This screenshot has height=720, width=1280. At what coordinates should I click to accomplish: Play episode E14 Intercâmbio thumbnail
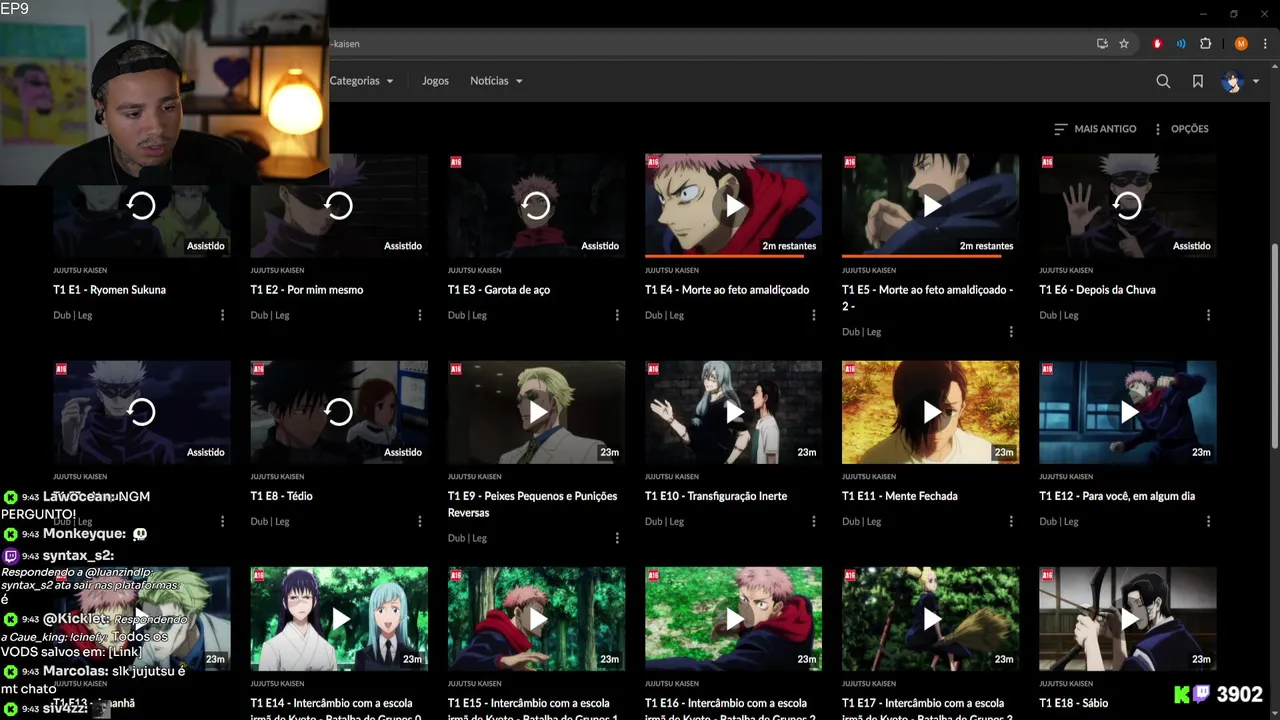pos(339,619)
